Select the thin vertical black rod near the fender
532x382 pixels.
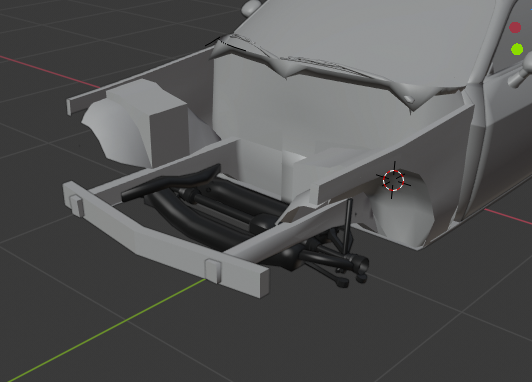coord(348,226)
